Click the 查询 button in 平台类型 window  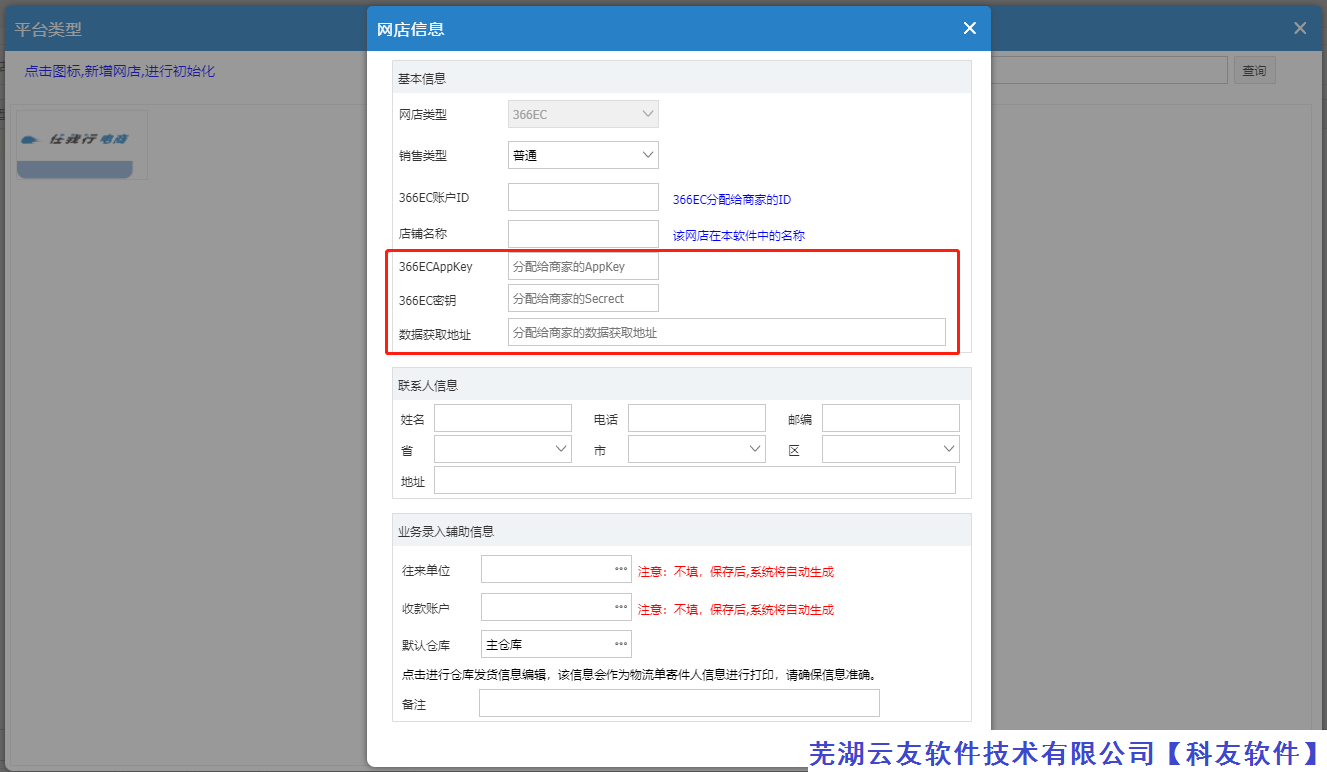[x=1254, y=70]
